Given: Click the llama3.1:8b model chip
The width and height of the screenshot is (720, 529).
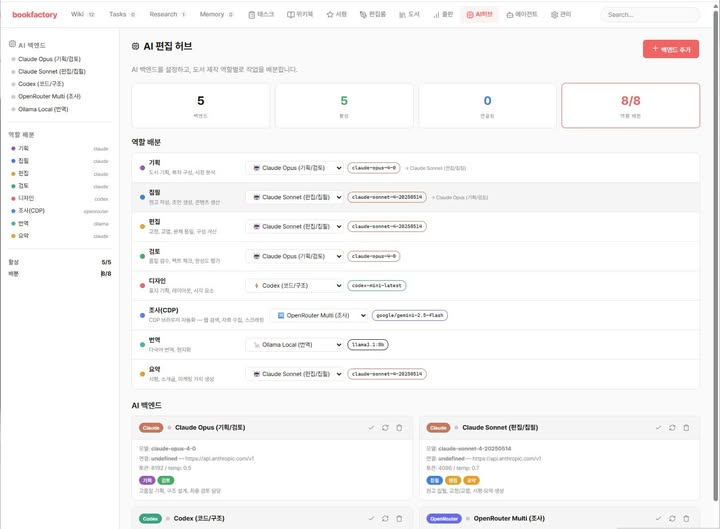Looking at the screenshot, I should 368,345.
